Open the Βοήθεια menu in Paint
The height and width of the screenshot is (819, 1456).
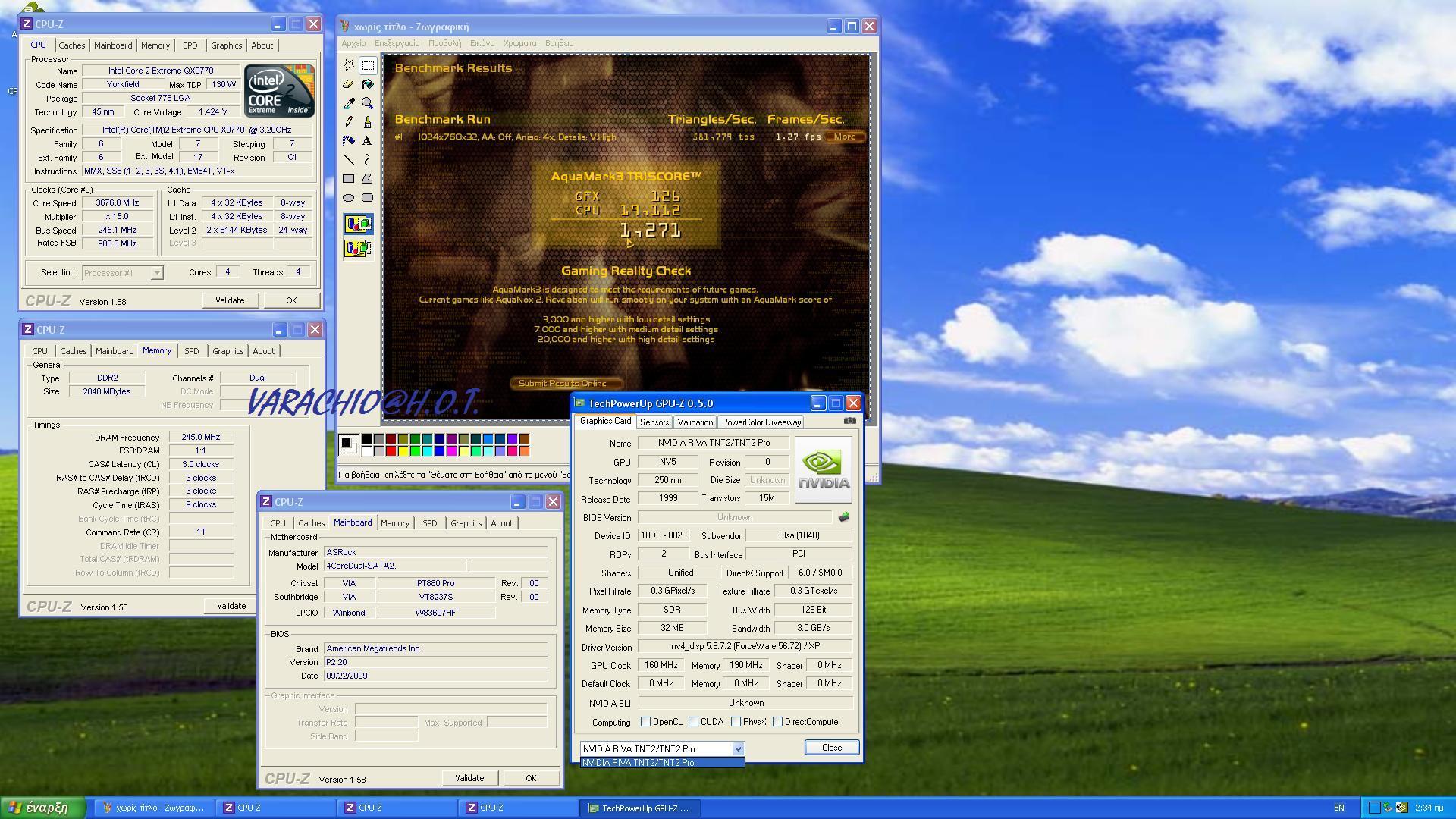(560, 43)
